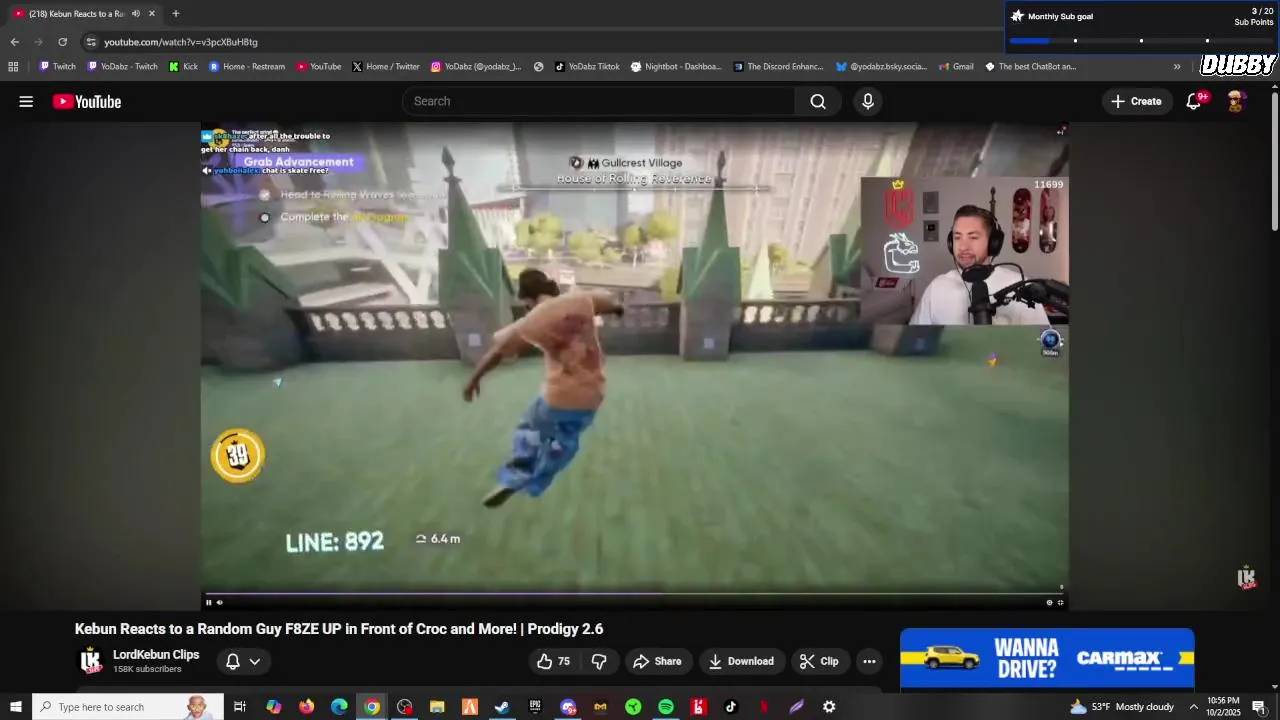Viewport: 1280px width, 720px height.
Task: Download the video
Action: pos(742,661)
